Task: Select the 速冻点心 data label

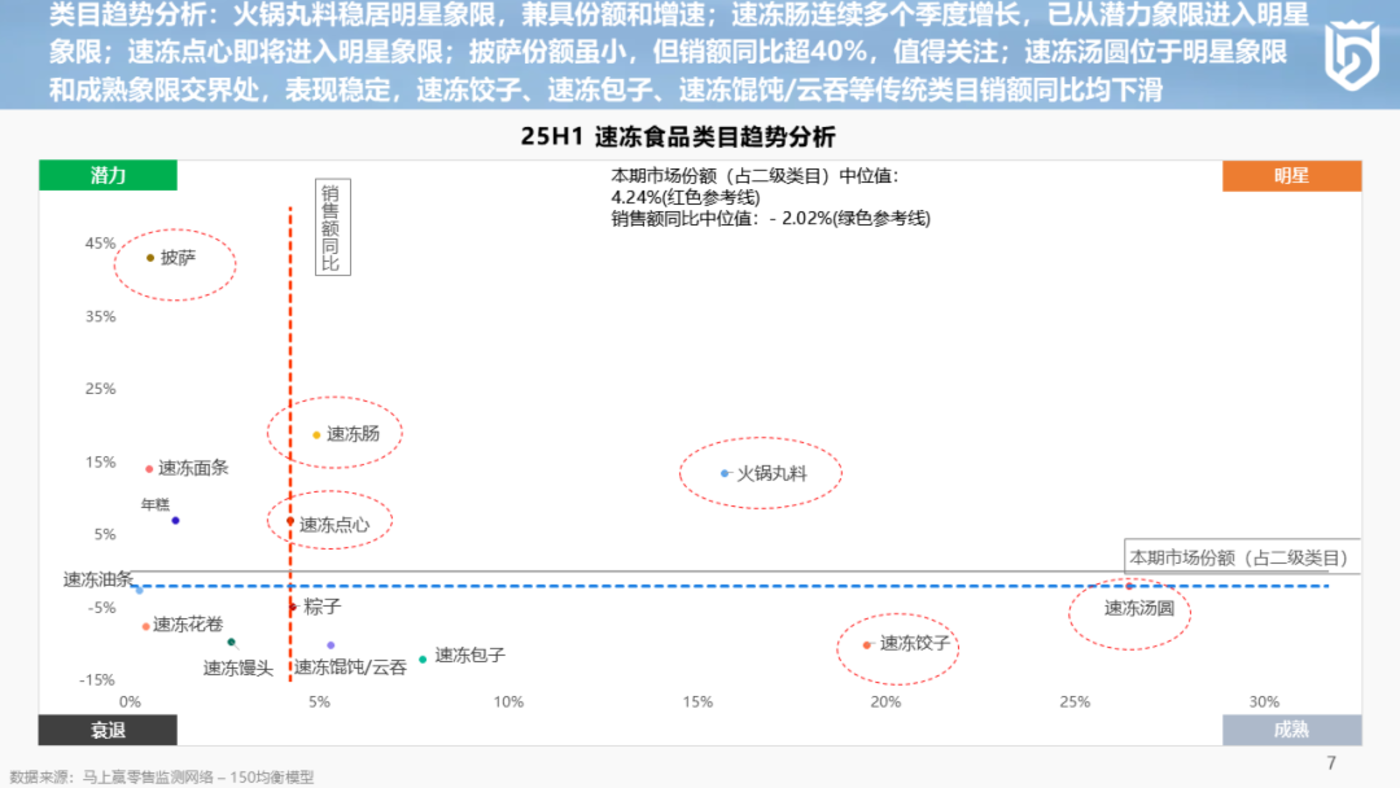Action: point(335,524)
